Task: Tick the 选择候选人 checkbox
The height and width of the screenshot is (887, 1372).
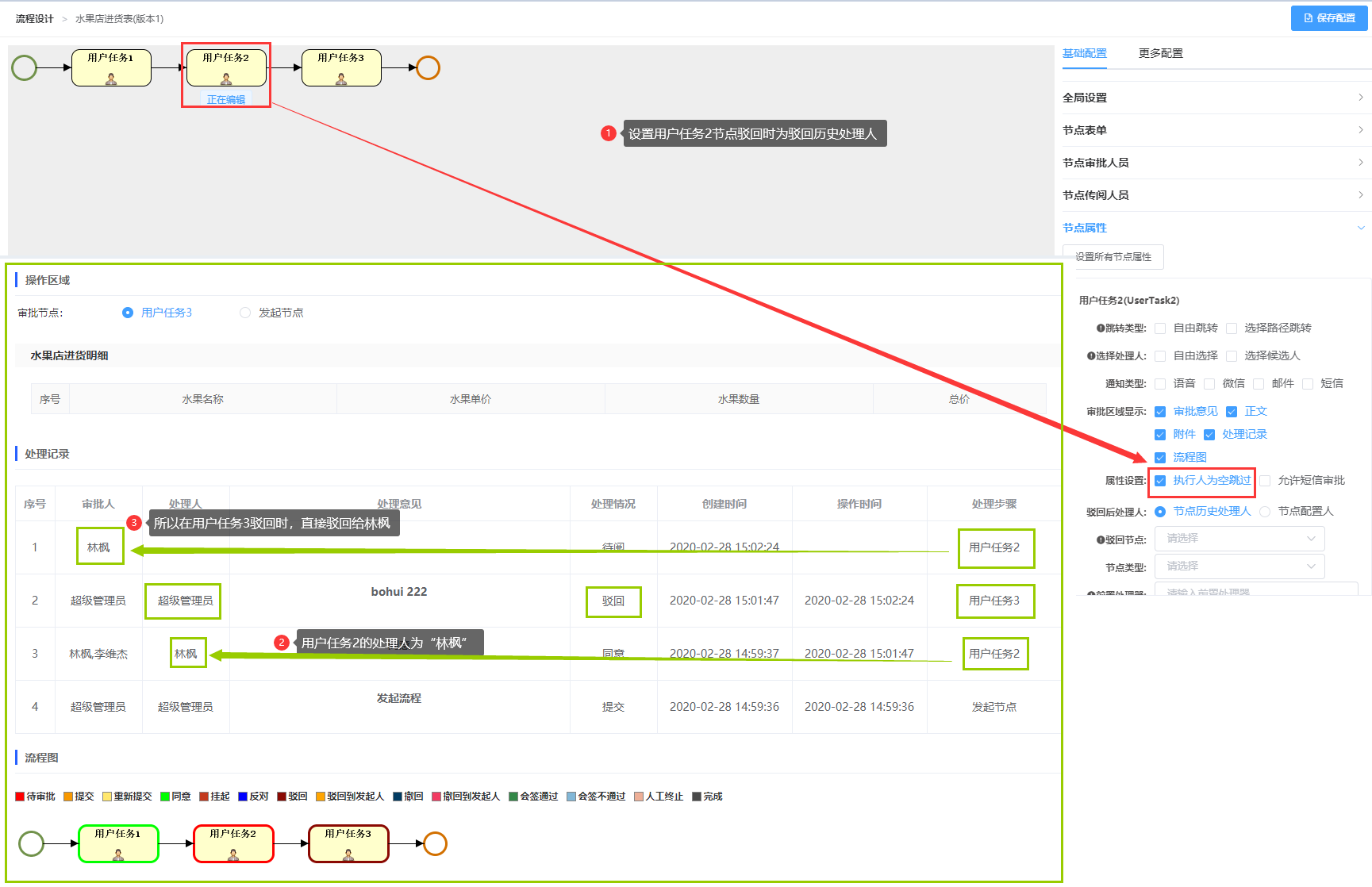Action: 1232,356
